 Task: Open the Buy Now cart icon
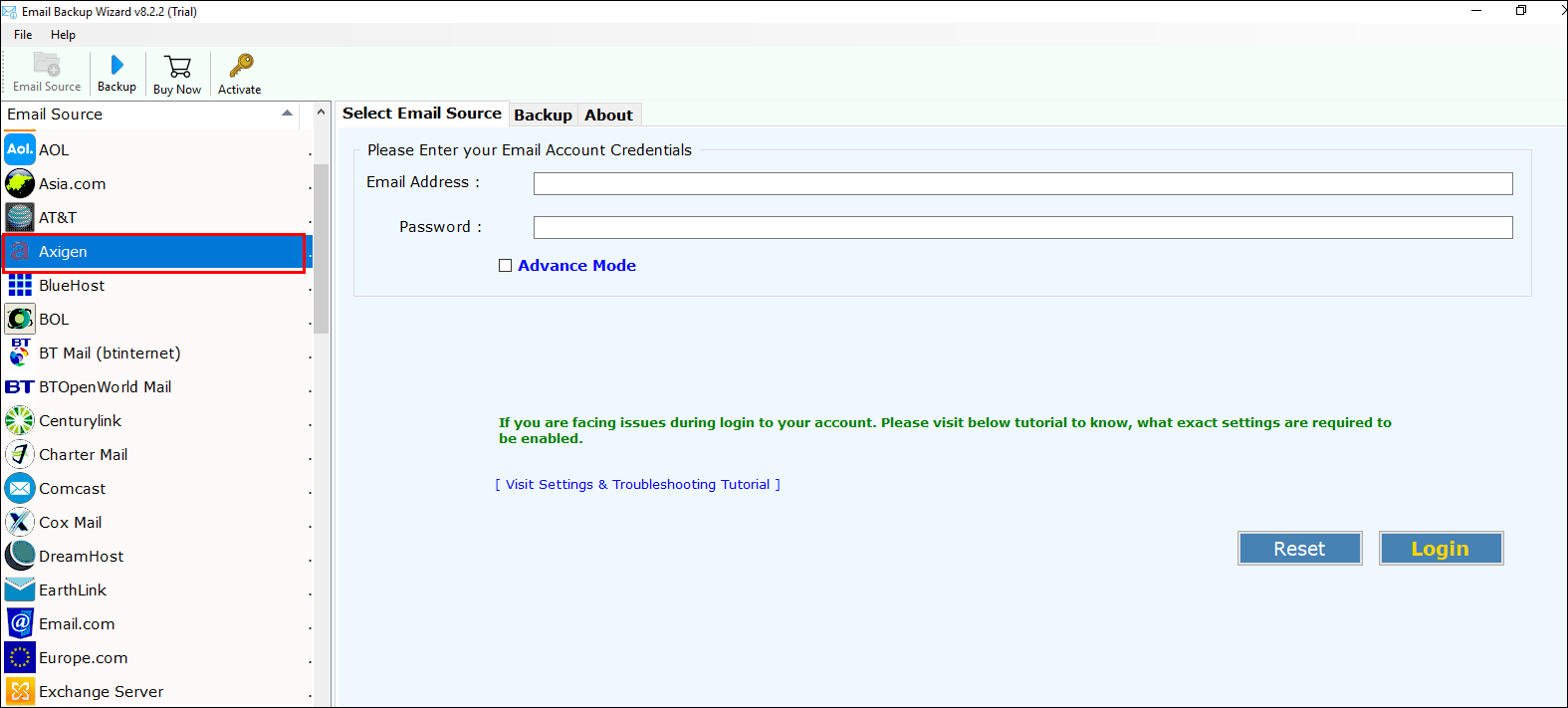tap(178, 67)
